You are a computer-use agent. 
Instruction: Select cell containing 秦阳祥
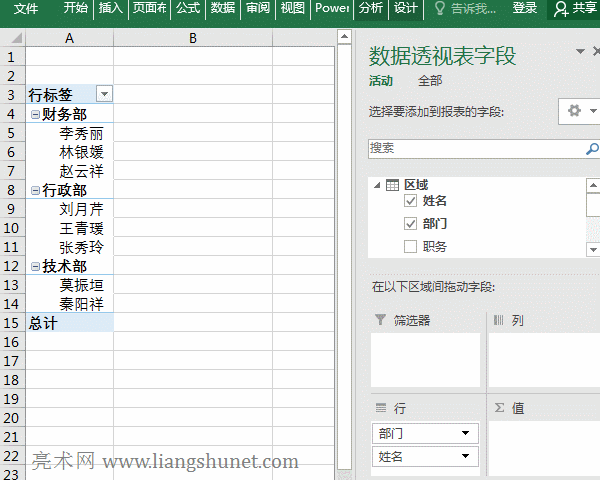click(70, 304)
